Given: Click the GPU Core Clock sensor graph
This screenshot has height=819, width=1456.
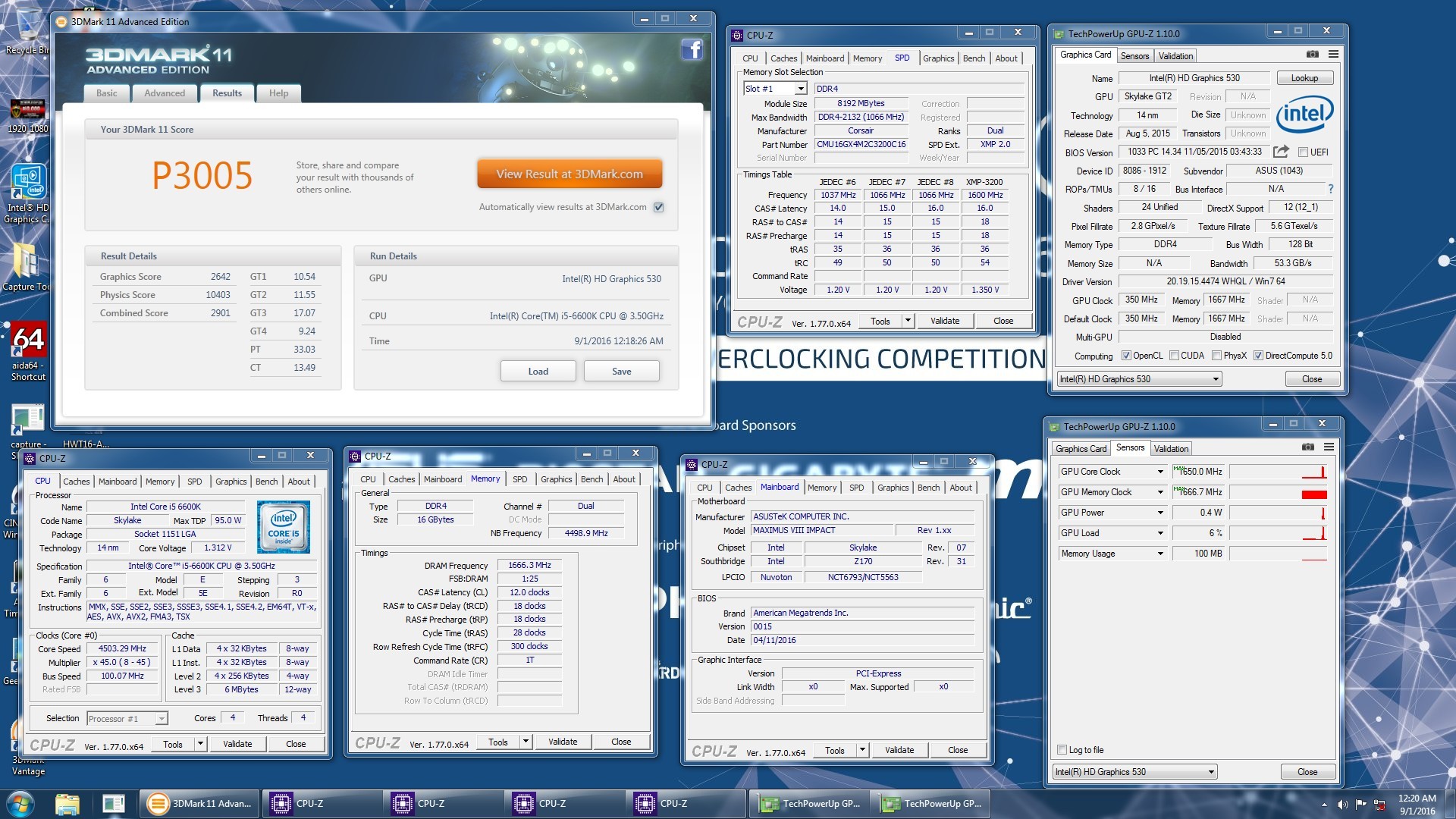Looking at the screenshot, I should coord(1279,472).
